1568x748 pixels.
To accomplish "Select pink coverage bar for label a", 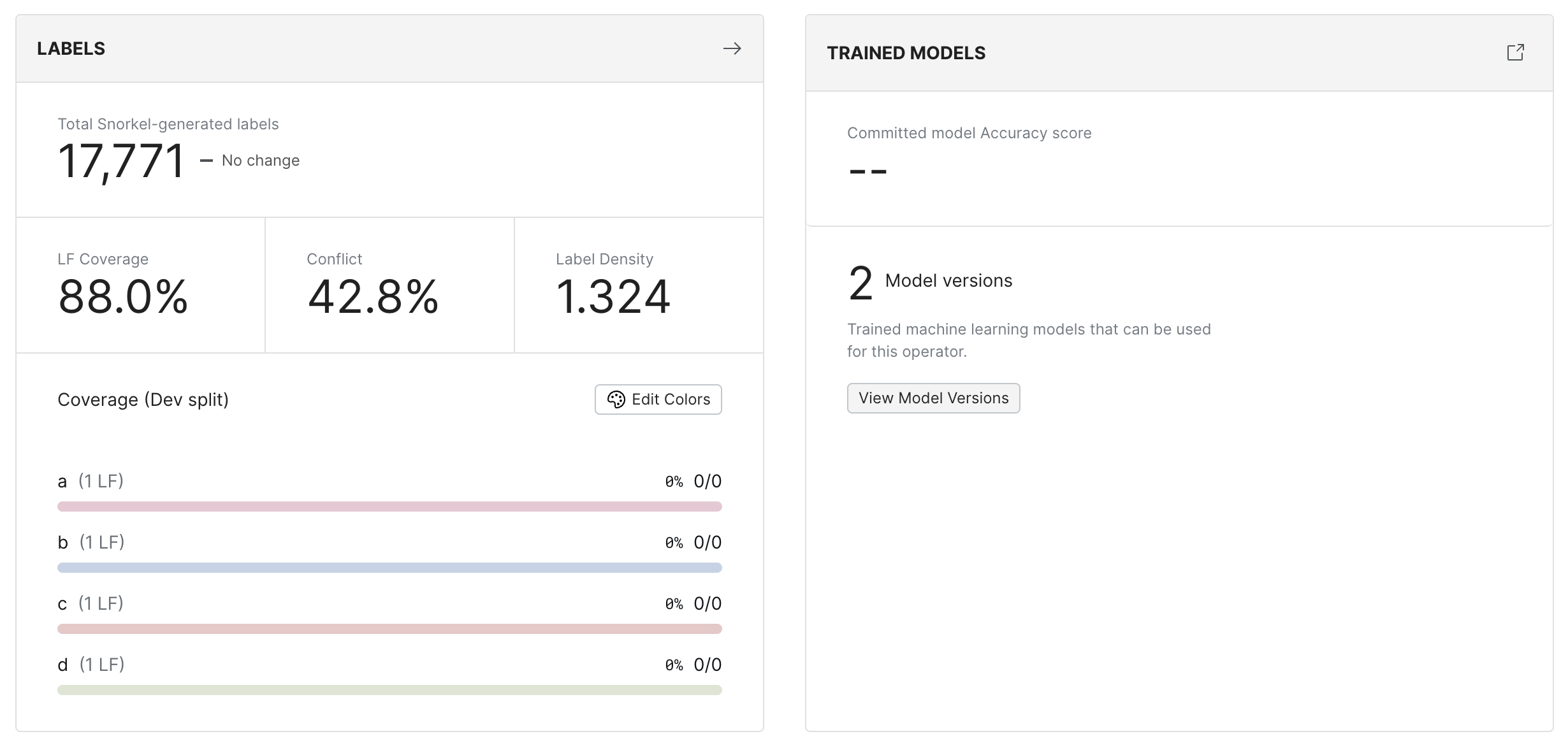I will [x=389, y=507].
